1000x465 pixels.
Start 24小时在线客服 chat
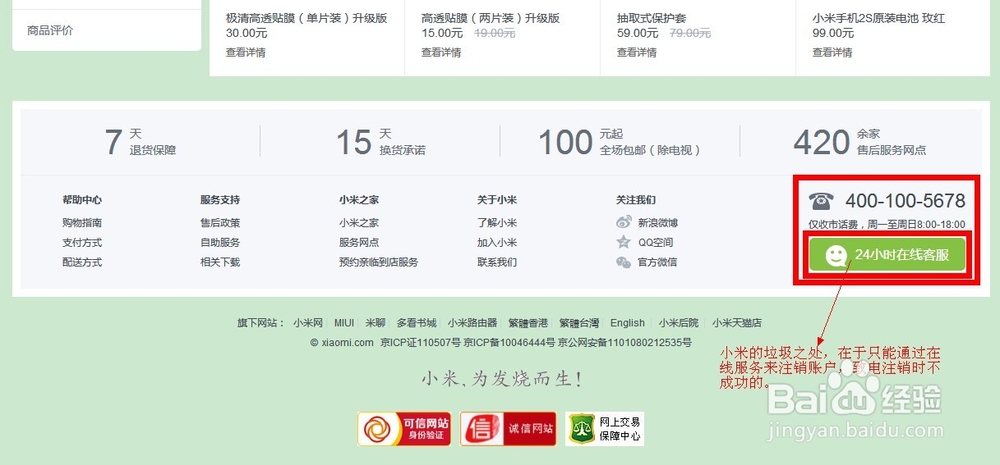tap(887, 255)
